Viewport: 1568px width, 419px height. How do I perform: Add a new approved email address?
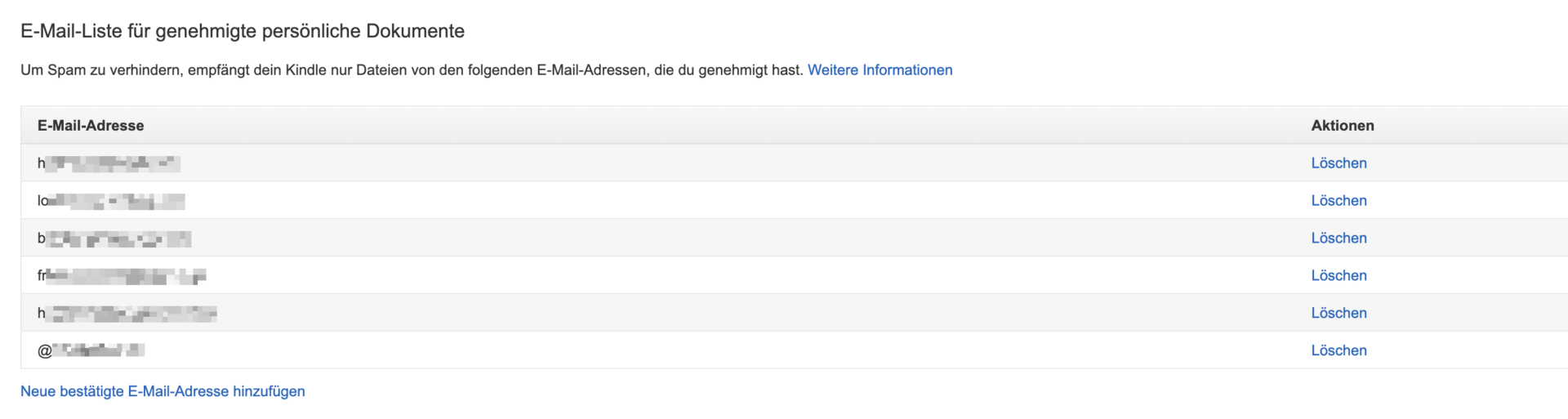point(163,392)
